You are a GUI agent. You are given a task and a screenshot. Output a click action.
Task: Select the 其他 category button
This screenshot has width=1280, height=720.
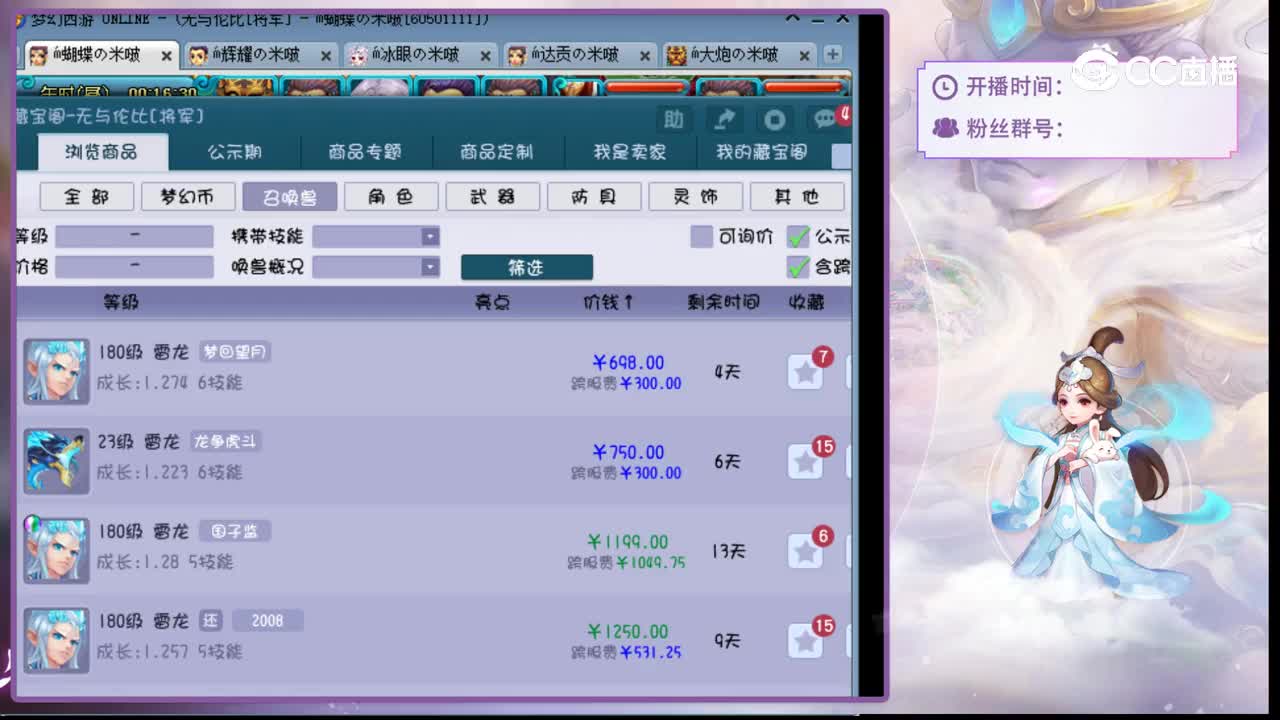coord(797,197)
